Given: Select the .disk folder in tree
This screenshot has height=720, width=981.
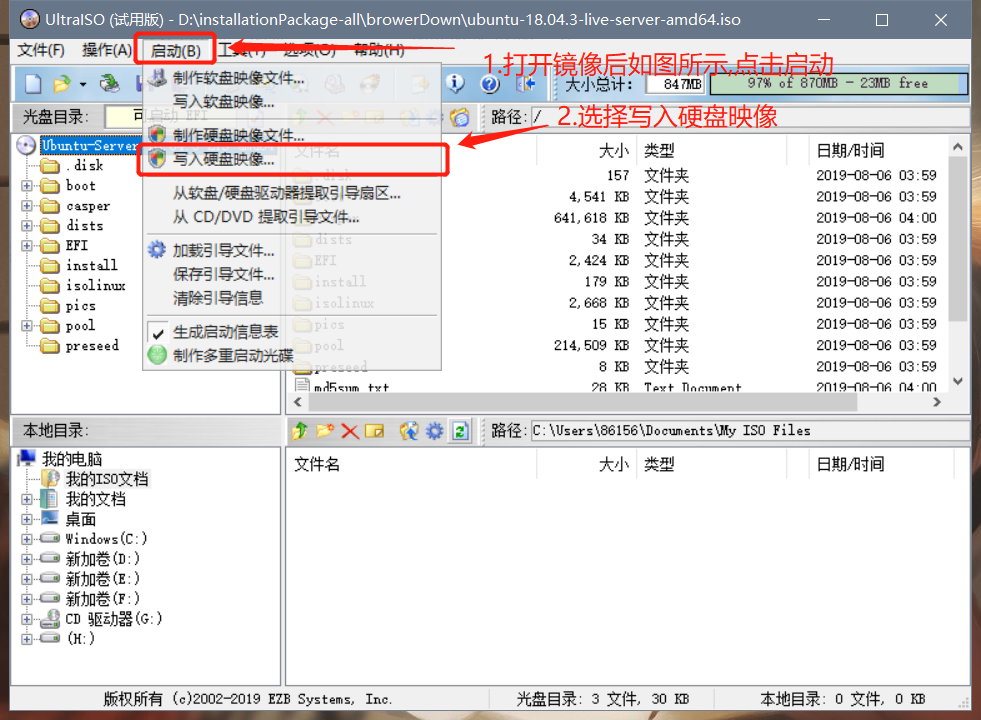Looking at the screenshot, I should tap(84, 166).
